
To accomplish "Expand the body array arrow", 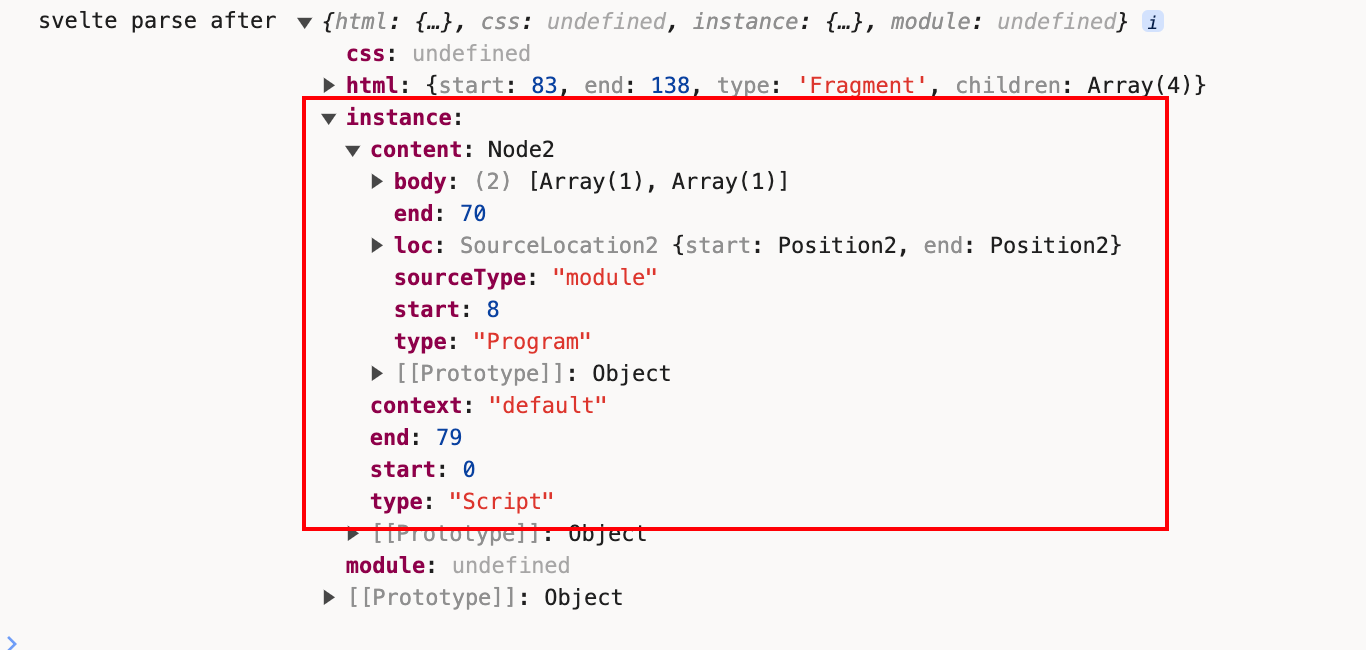I will coord(377,182).
